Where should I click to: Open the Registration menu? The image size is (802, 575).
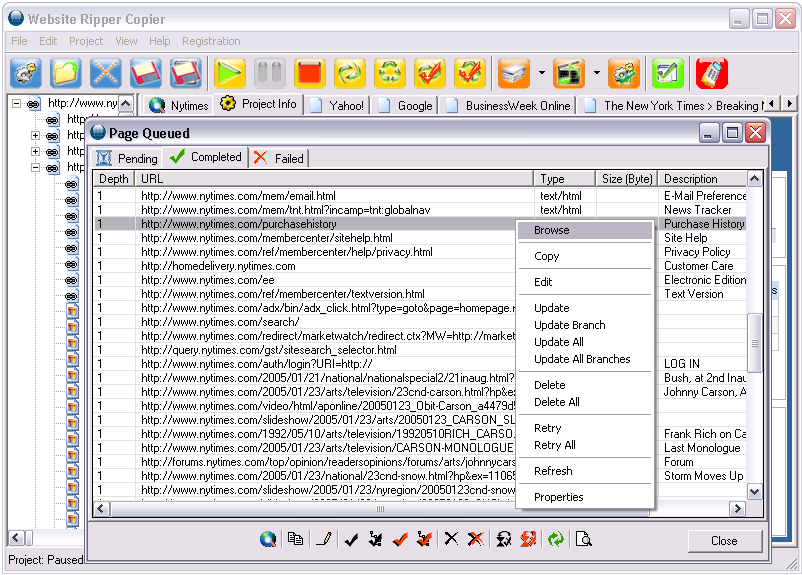tap(211, 41)
